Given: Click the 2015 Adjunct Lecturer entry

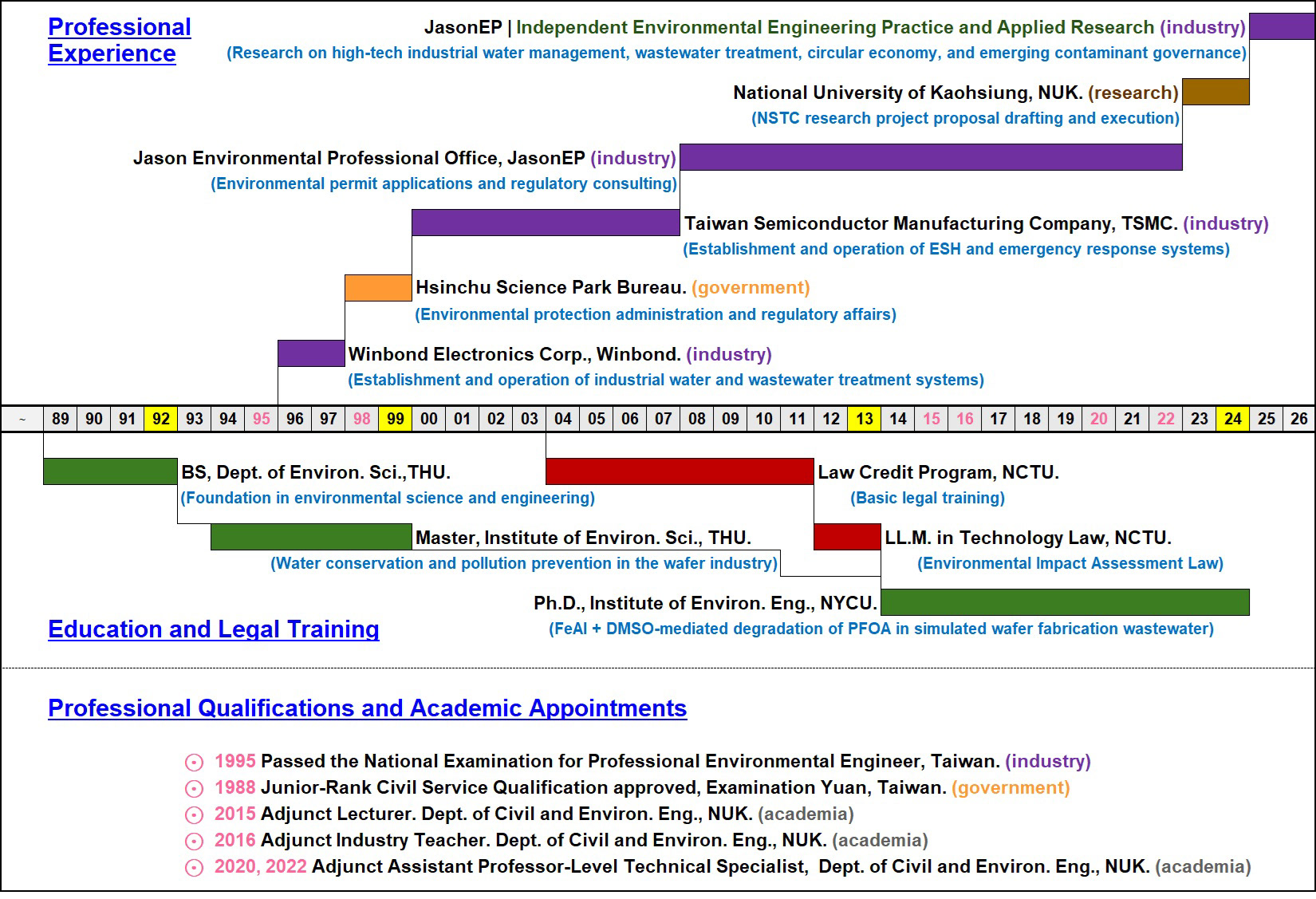Looking at the screenshot, I should (x=518, y=814).
